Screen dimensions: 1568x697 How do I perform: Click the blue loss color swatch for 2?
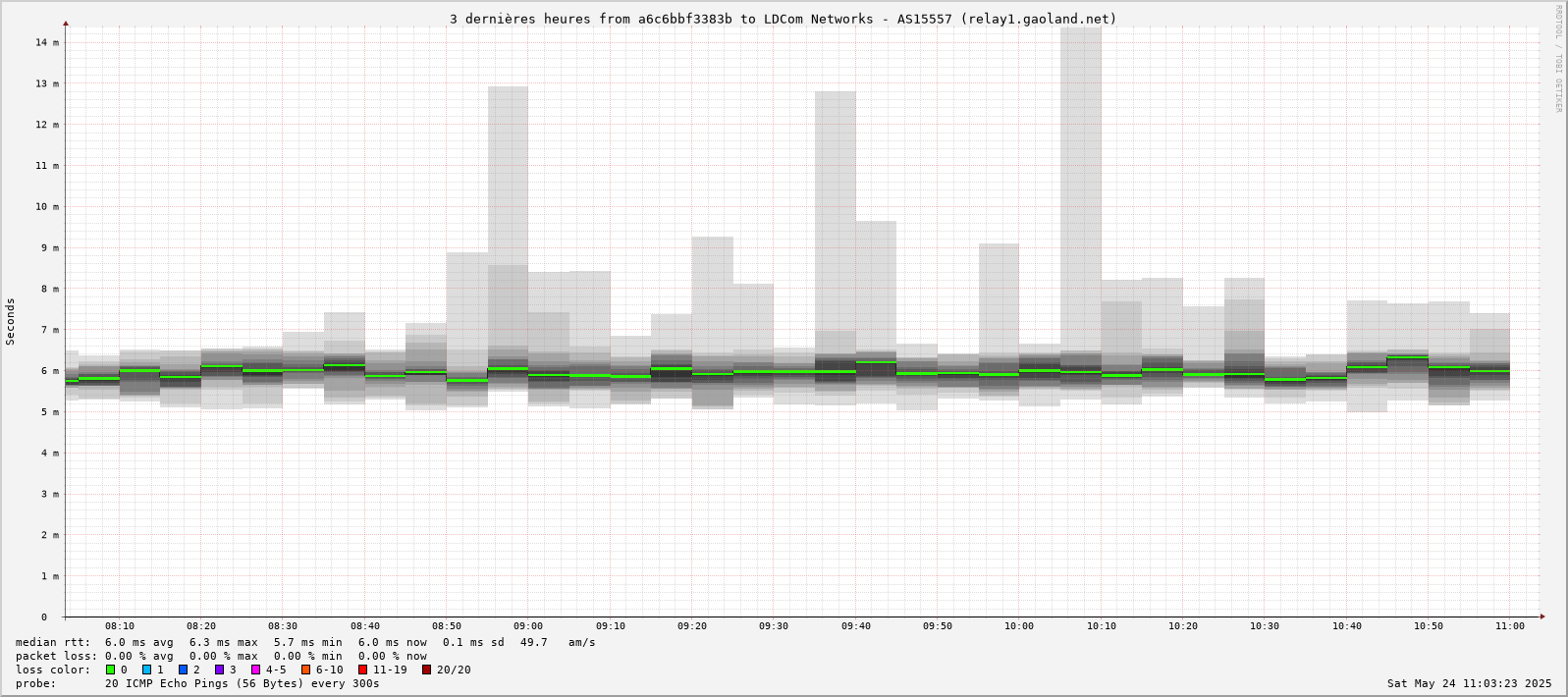click(183, 670)
